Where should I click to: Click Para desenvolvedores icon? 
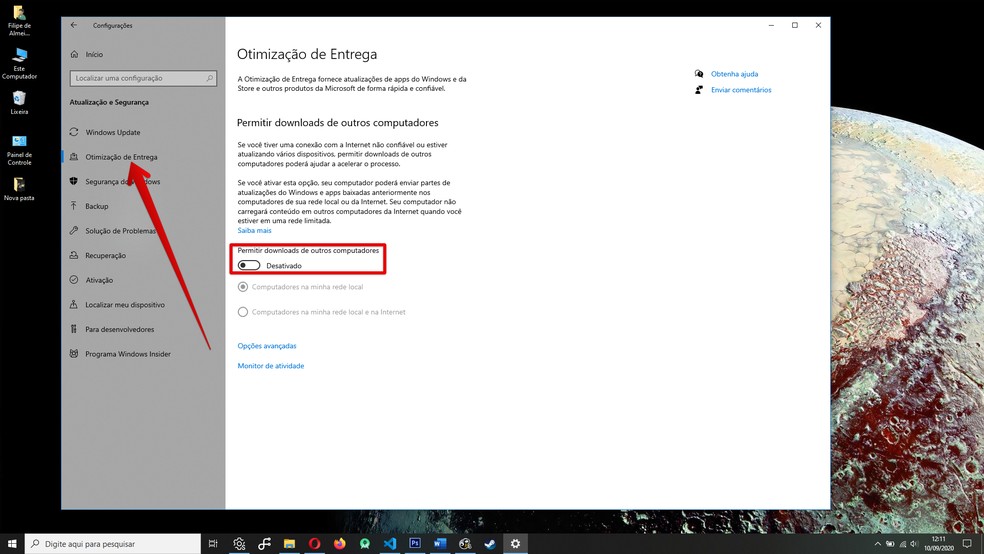coord(74,329)
